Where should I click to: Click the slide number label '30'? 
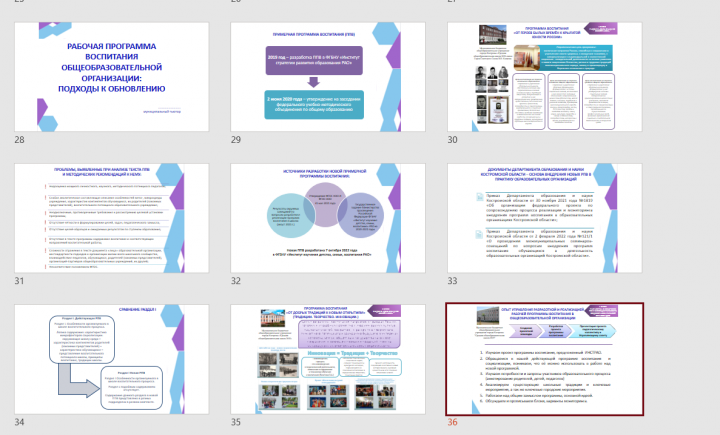452,140
